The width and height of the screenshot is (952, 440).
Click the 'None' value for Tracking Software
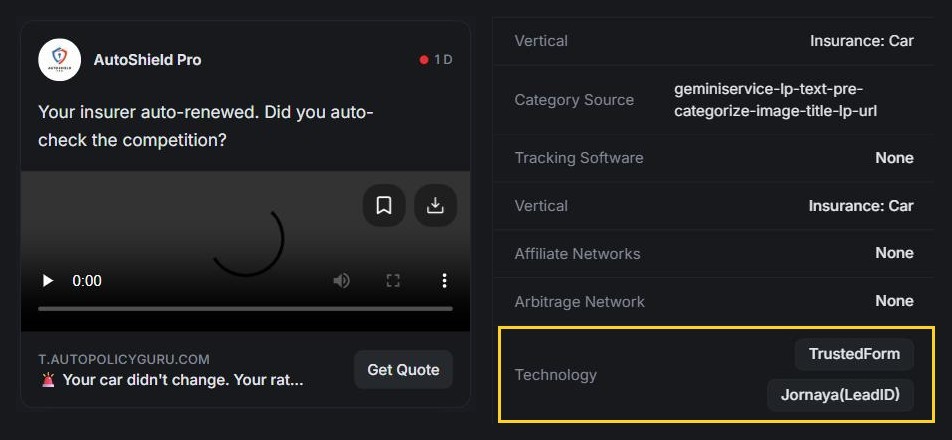tap(894, 158)
